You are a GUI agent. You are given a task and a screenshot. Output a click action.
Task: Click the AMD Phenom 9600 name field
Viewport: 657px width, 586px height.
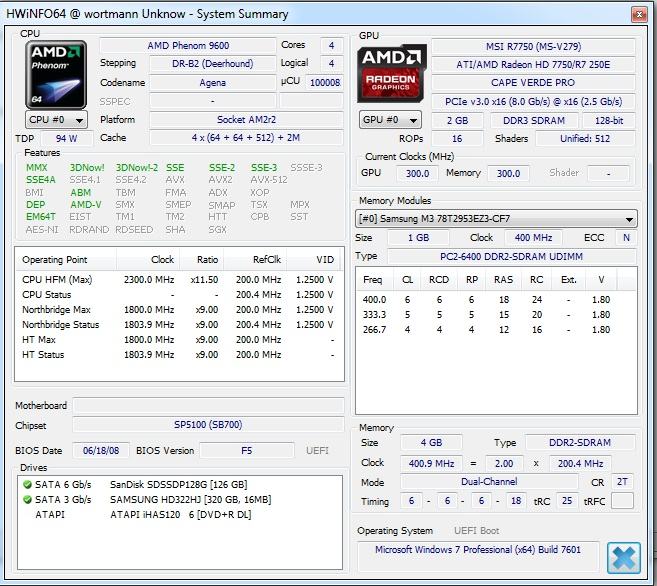(x=188, y=45)
